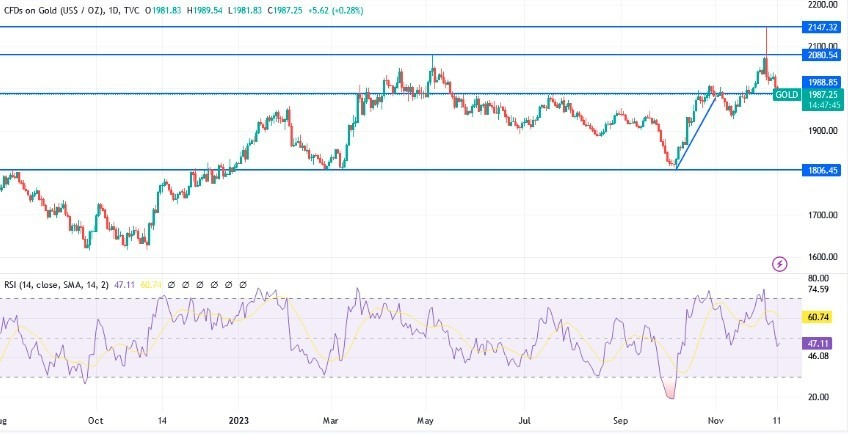848x434 pixels.
Task: Click the 80.00 RSI axis label
Action: click(x=817, y=280)
